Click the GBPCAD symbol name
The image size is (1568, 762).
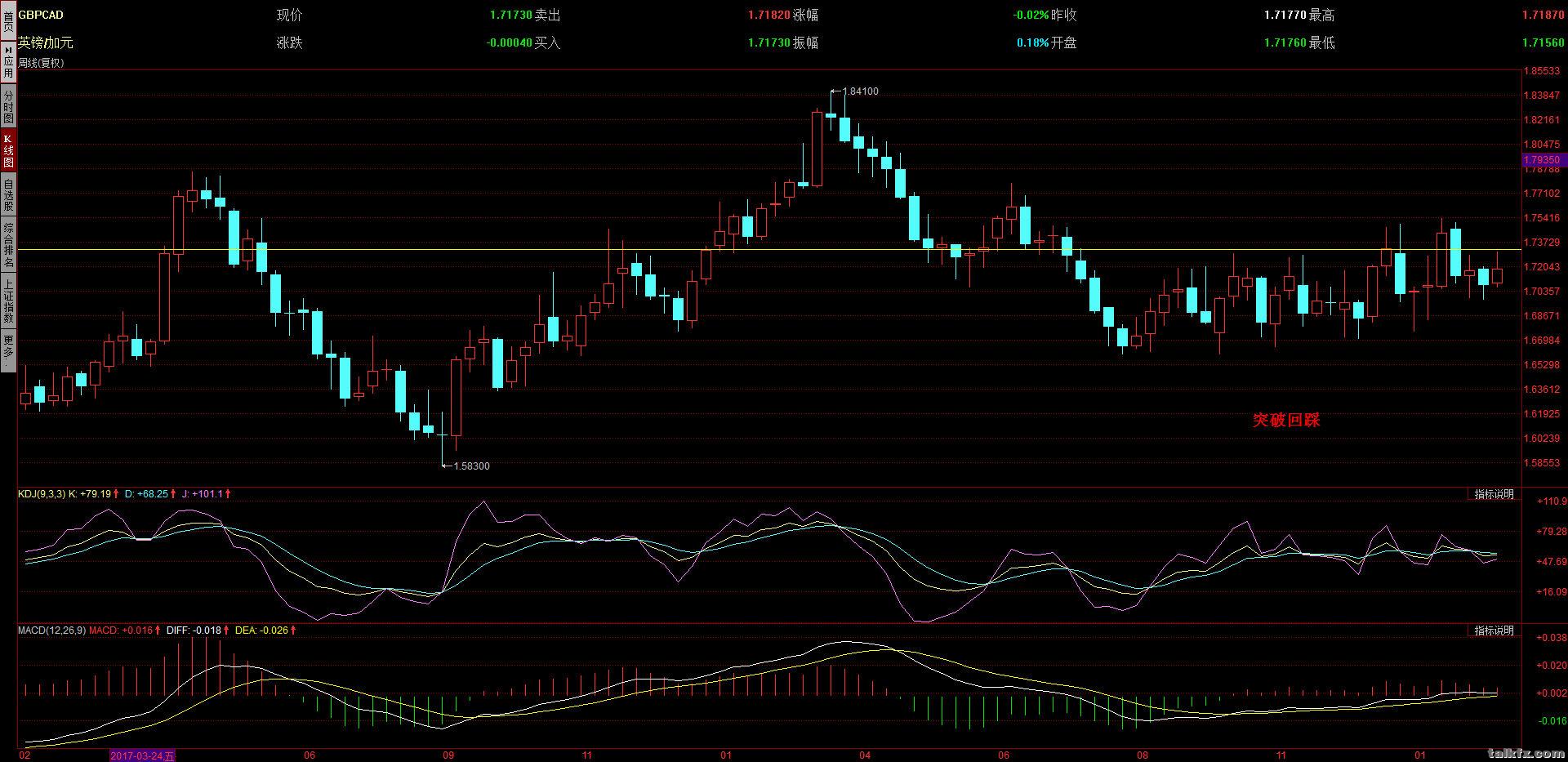pos(41,15)
